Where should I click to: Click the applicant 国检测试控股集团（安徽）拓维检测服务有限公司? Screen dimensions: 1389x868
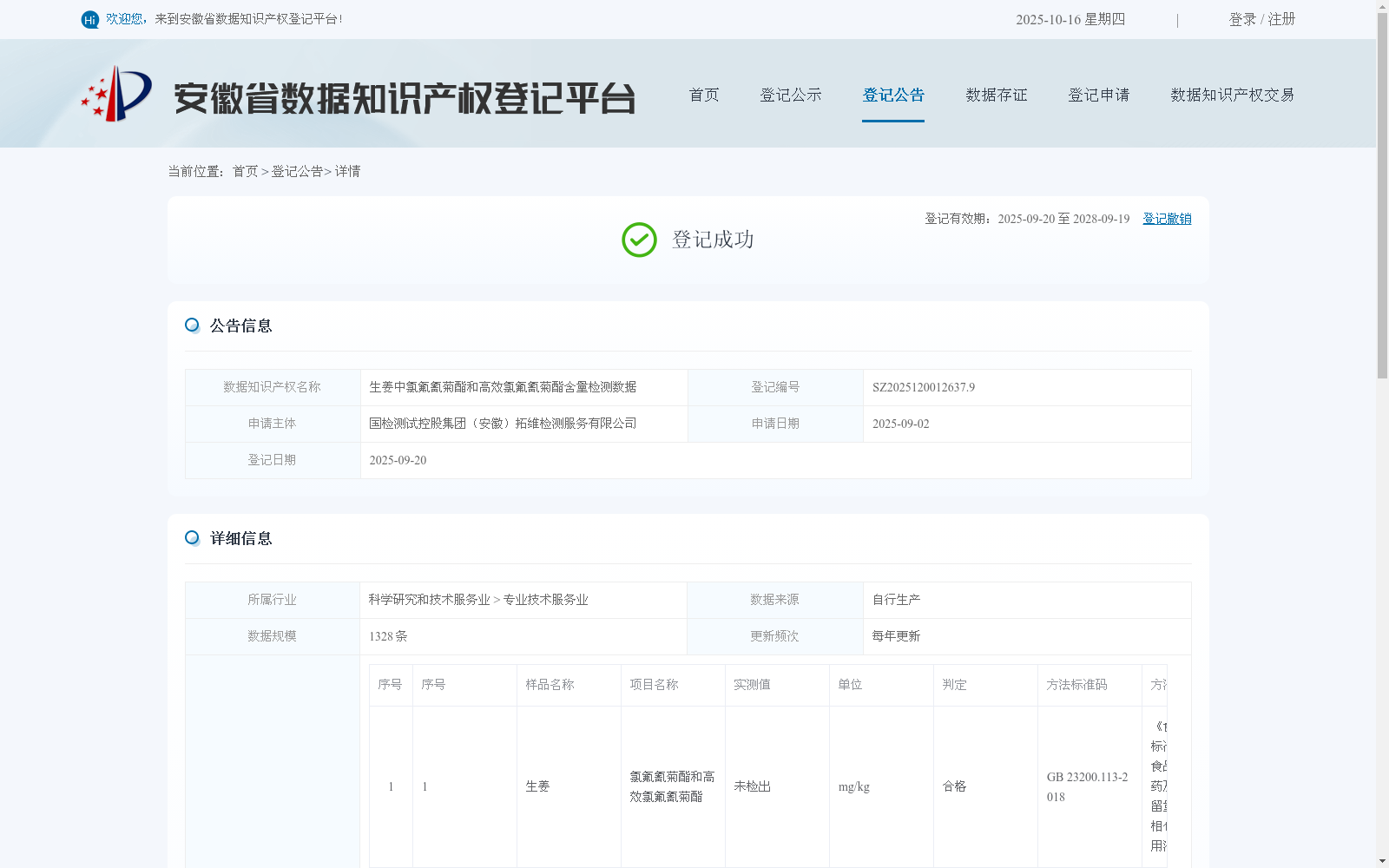click(503, 424)
